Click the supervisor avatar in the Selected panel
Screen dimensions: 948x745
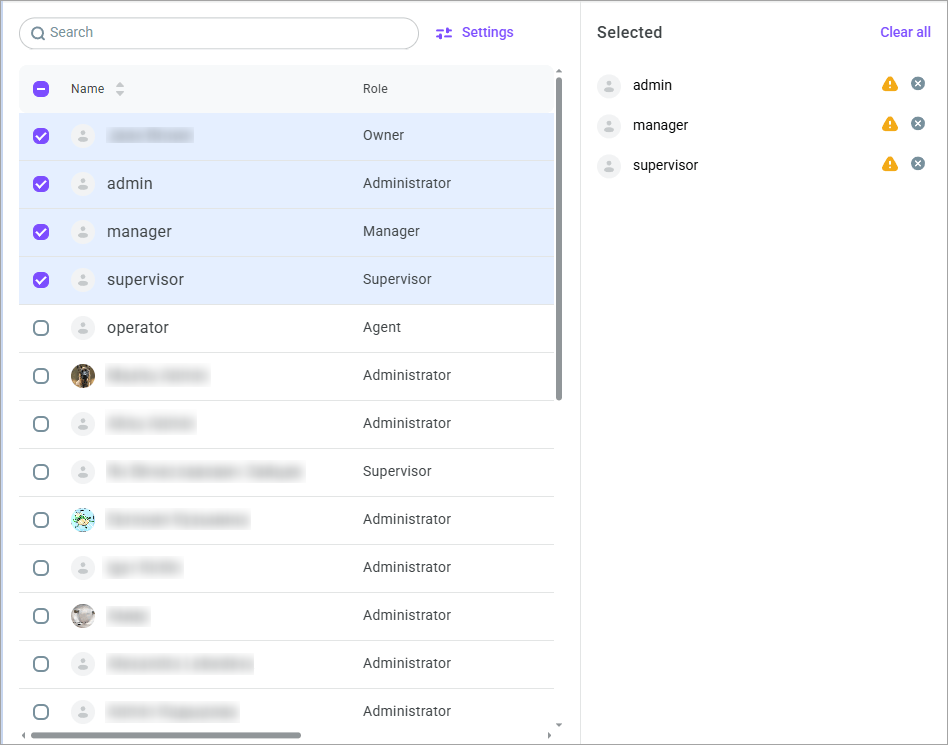click(x=609, y=166)
